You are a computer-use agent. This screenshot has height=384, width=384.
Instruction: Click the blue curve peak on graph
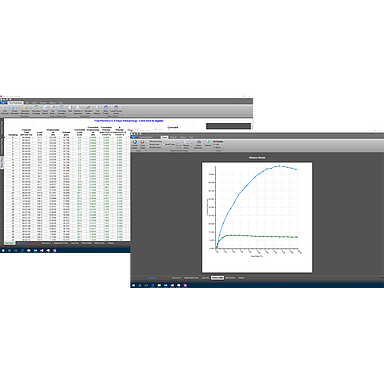[279, 166]
